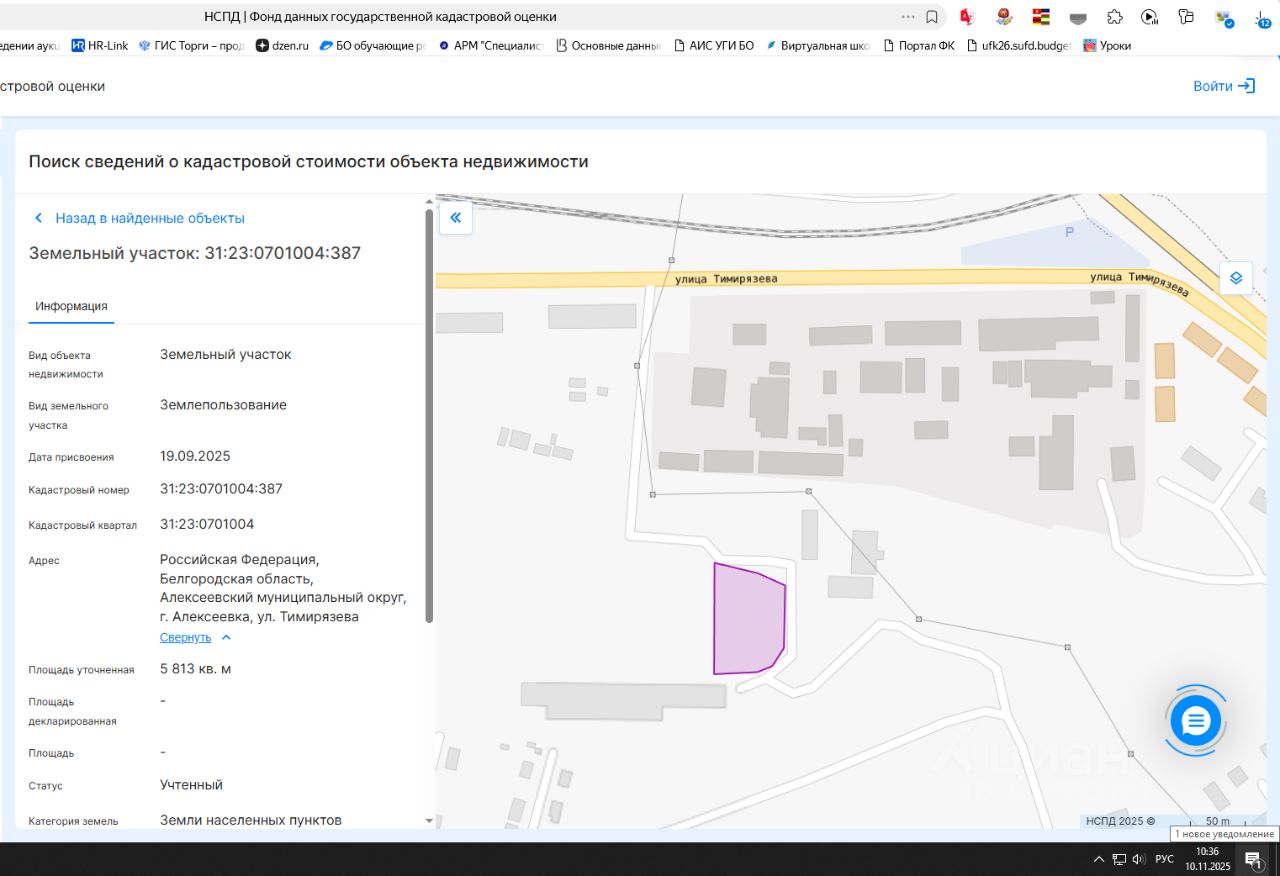Switch the РУС input language
The width and height of the screenshot is (1280, 876).
coord(1164,859)
